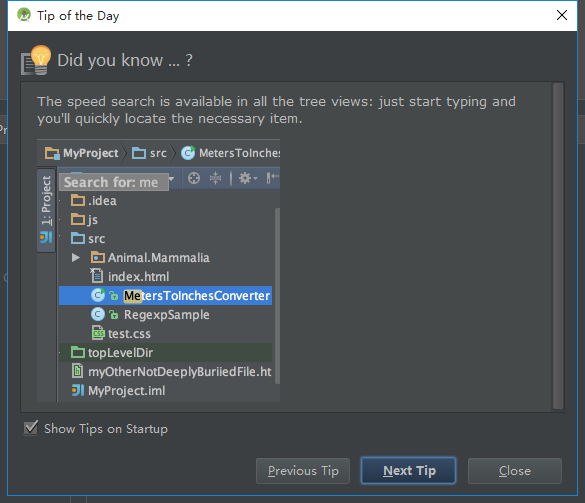Go back with Previous Tip button
585x503 pixels.
click(303, 471)
